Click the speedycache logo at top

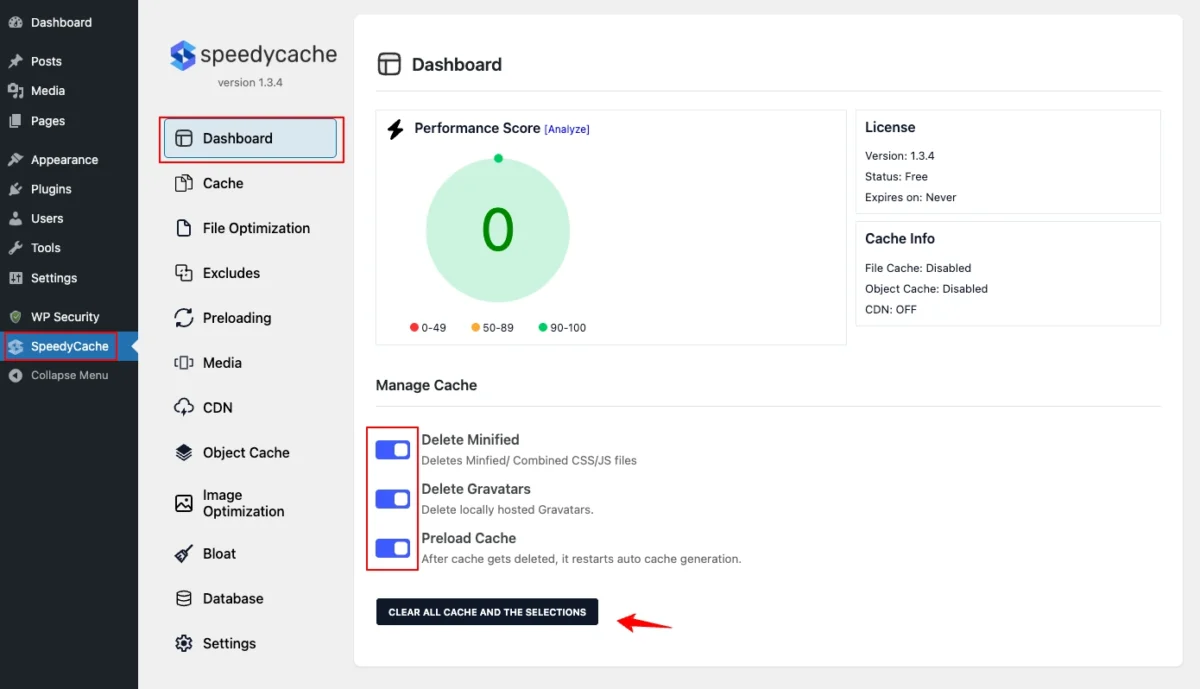[253, 55]
